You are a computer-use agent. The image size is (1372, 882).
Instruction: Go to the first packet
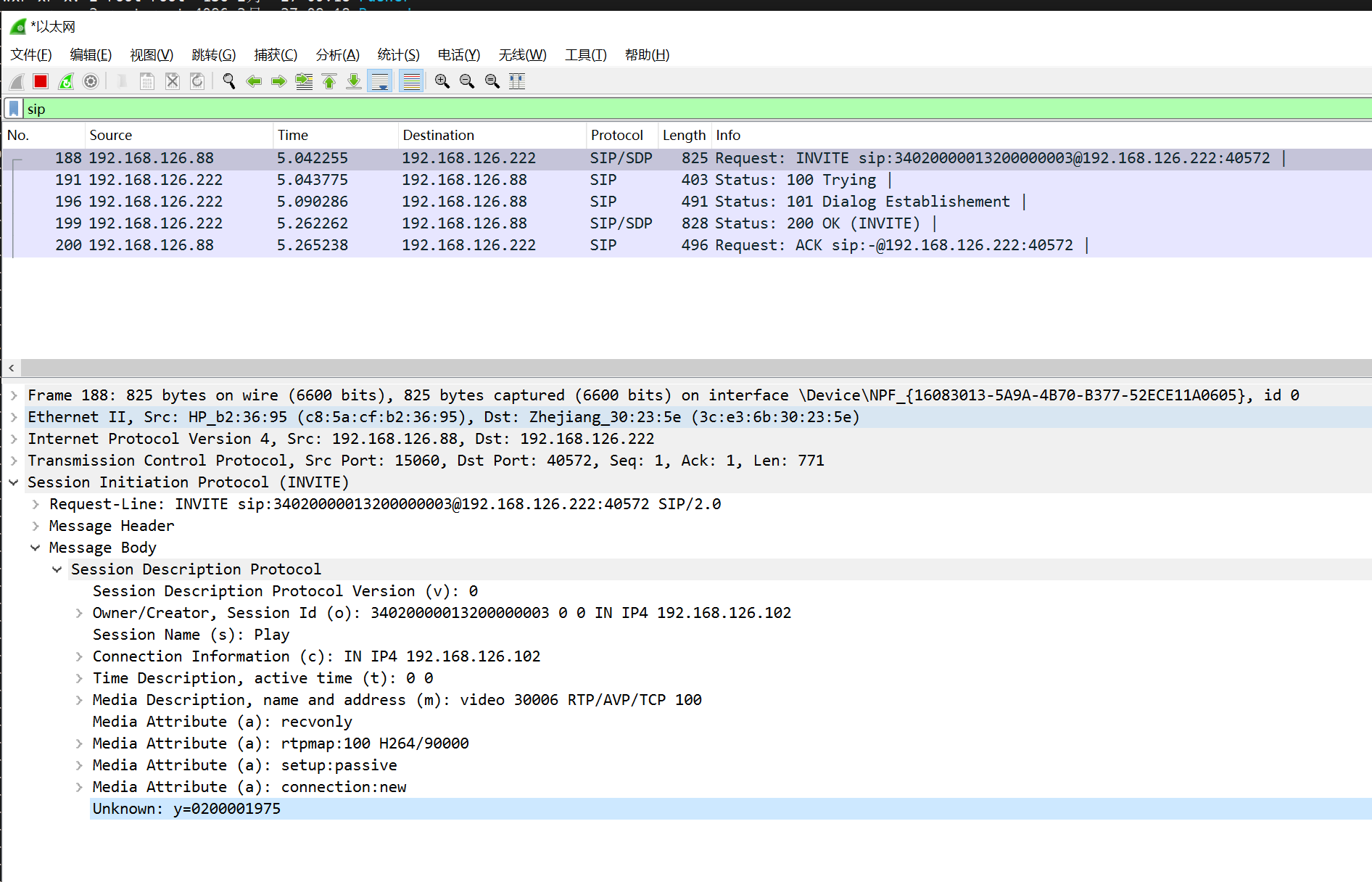click(329, 81)
